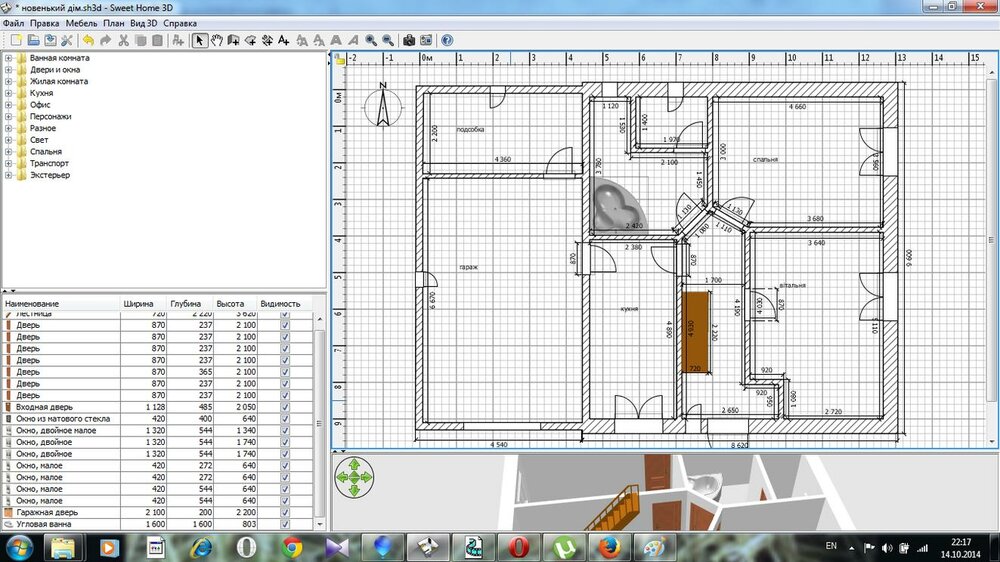The width and height of the screenshot is (1000, 562).
Task: Open the Вид 3D menu
Action: click(x=144, y=22)
